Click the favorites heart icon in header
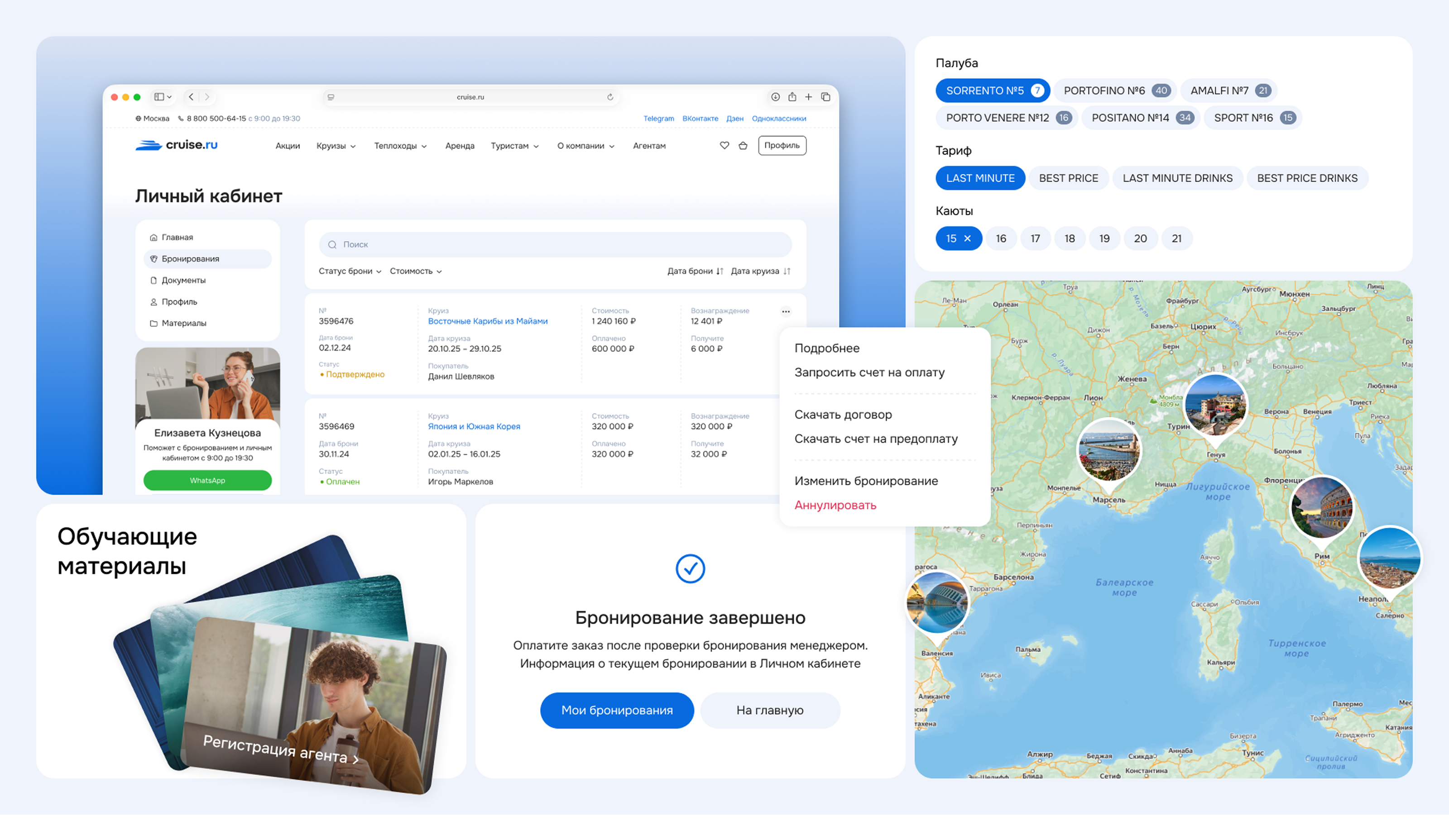The height and width of the screenshot is (840, 1449). click(x=724, y=145)
